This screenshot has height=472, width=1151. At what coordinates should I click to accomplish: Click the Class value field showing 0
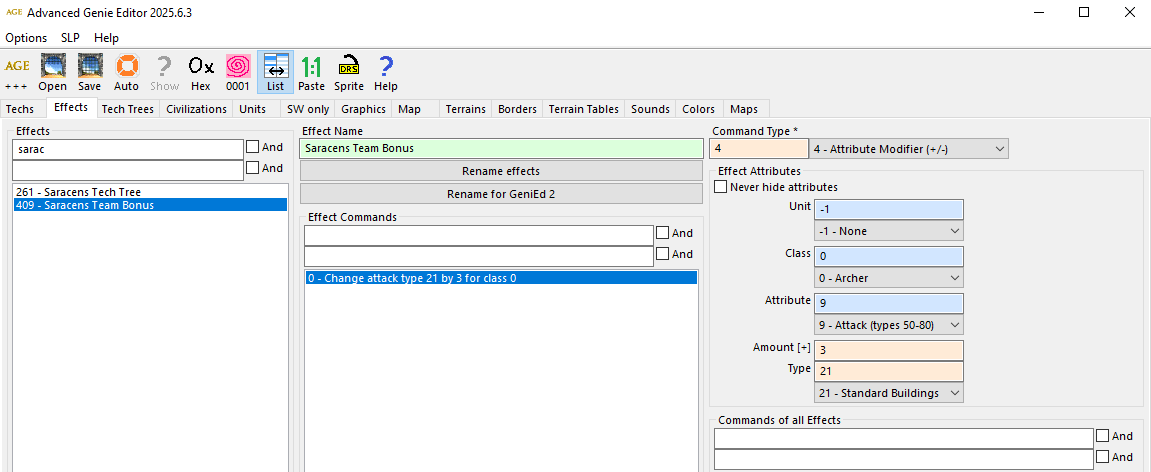(x=889, y=256)
